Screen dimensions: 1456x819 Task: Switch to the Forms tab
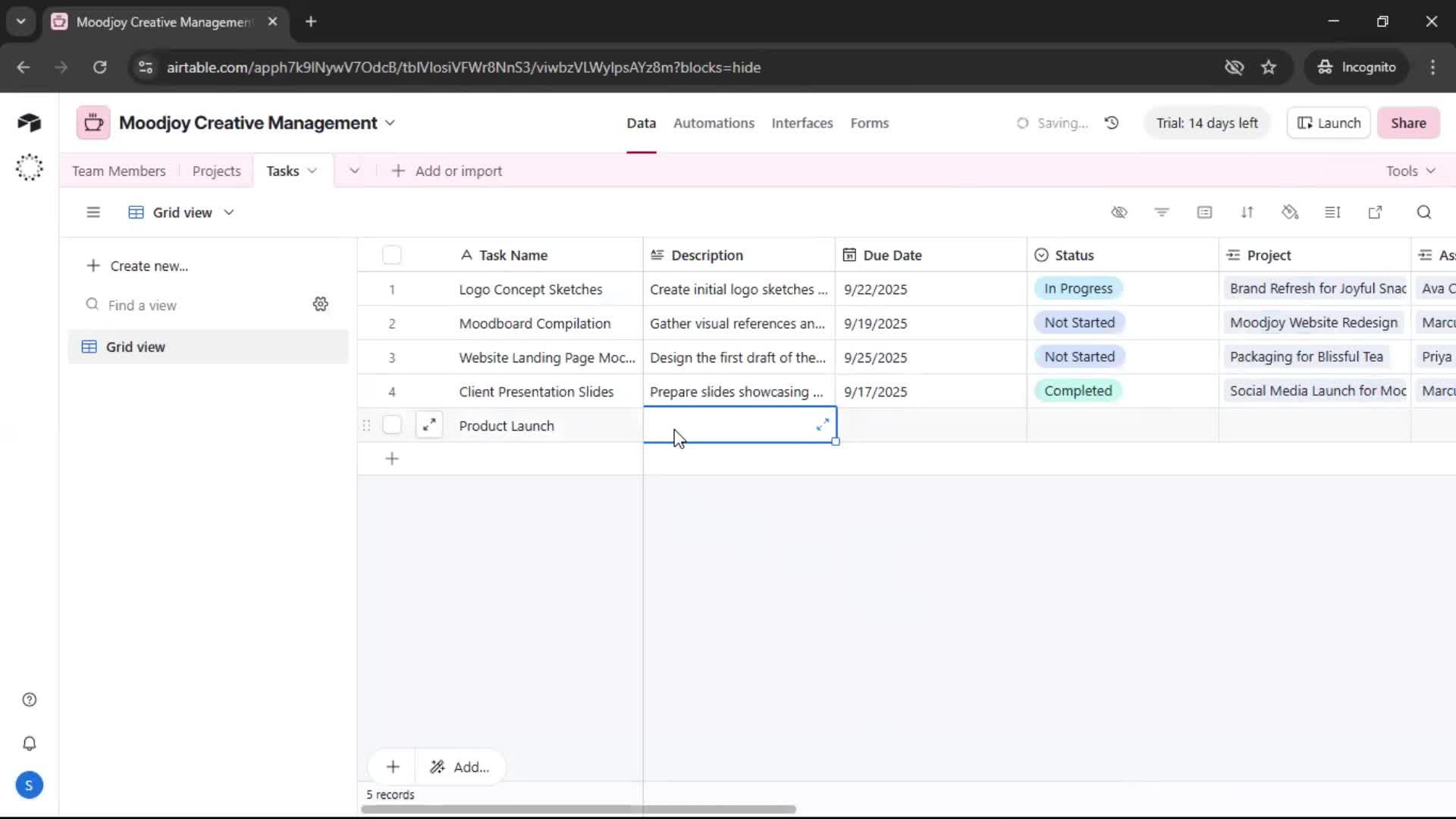point(870,123)
